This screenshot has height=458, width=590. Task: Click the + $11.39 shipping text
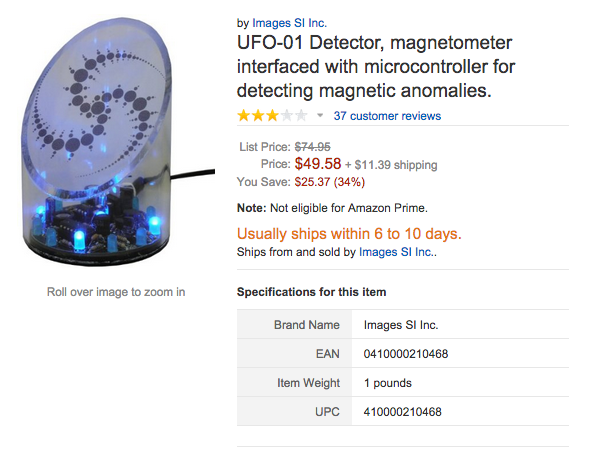391,165
